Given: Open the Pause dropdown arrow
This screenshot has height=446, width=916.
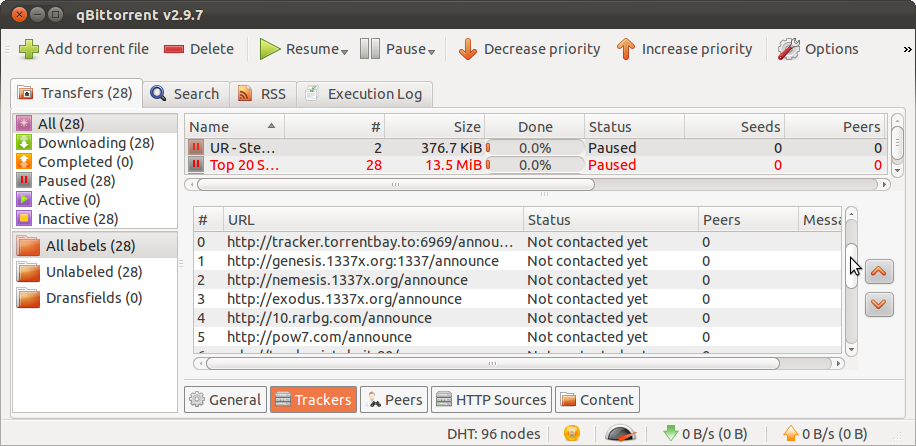Looking at the screenshot, I should coord(431,53).
